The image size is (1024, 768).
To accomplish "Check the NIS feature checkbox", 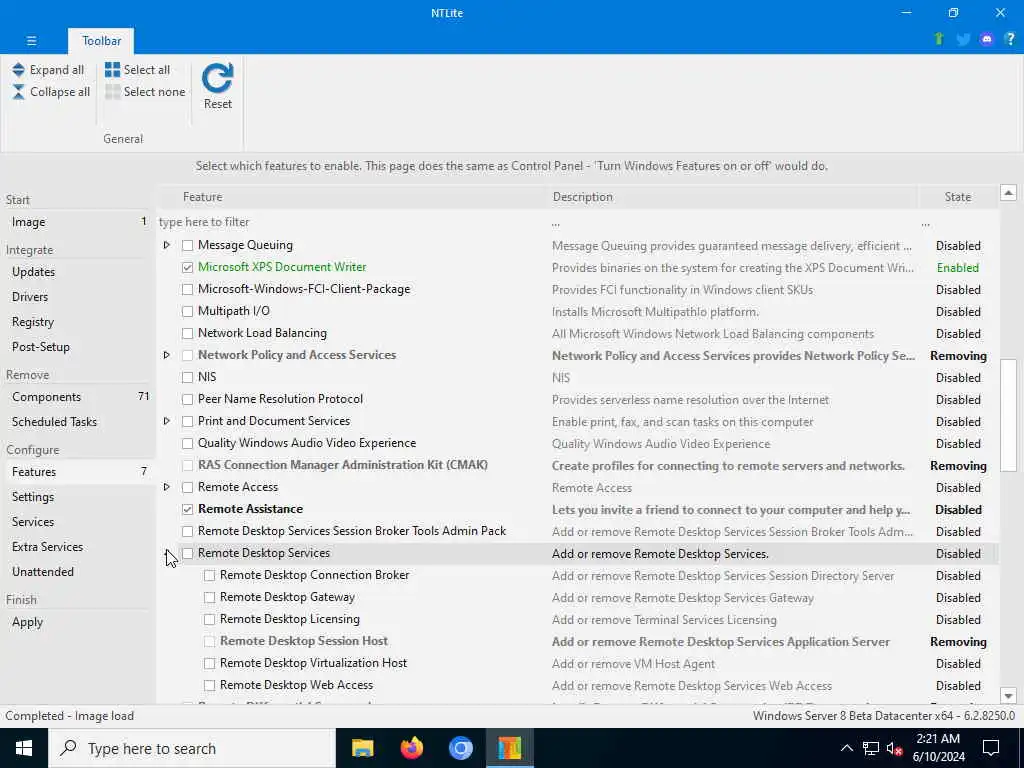I will (187, 377).
